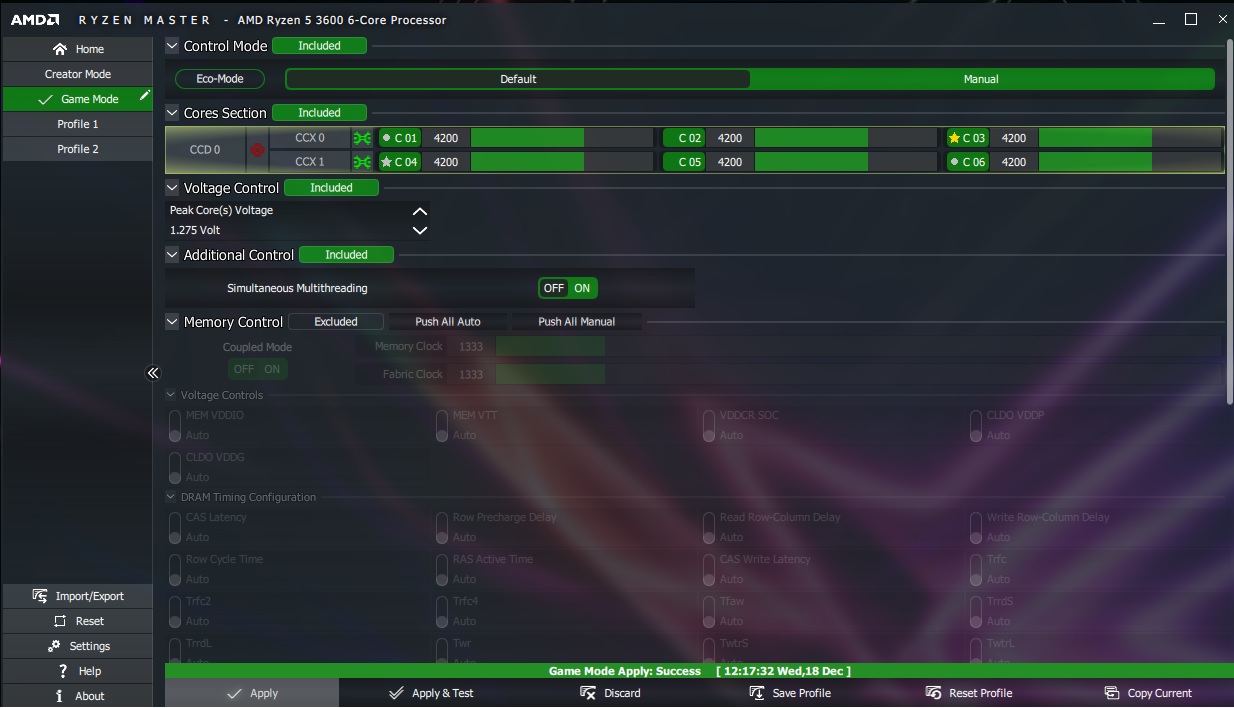This screenshot has width=1234, height=708.
Task: Decrease Peak Core(s) Voltage with down arrow
Action: 420,230
